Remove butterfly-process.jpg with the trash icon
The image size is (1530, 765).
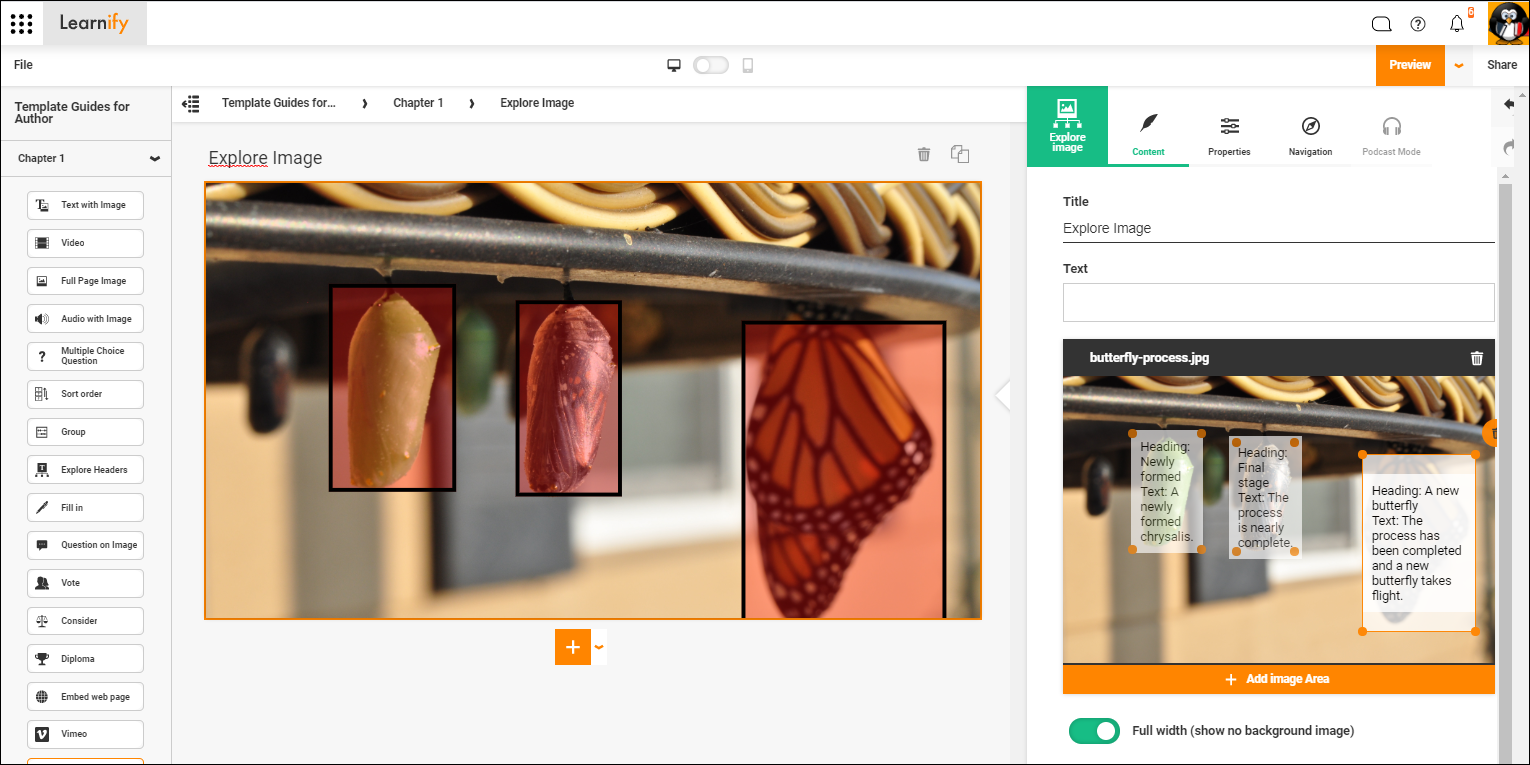[1477, 357]
